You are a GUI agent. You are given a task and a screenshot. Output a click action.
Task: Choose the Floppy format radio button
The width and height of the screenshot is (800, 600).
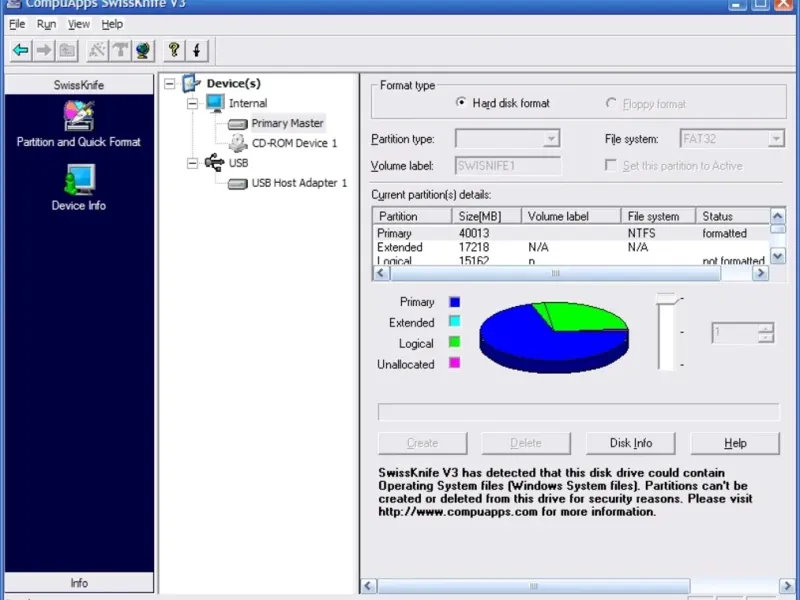coord(611,103)
